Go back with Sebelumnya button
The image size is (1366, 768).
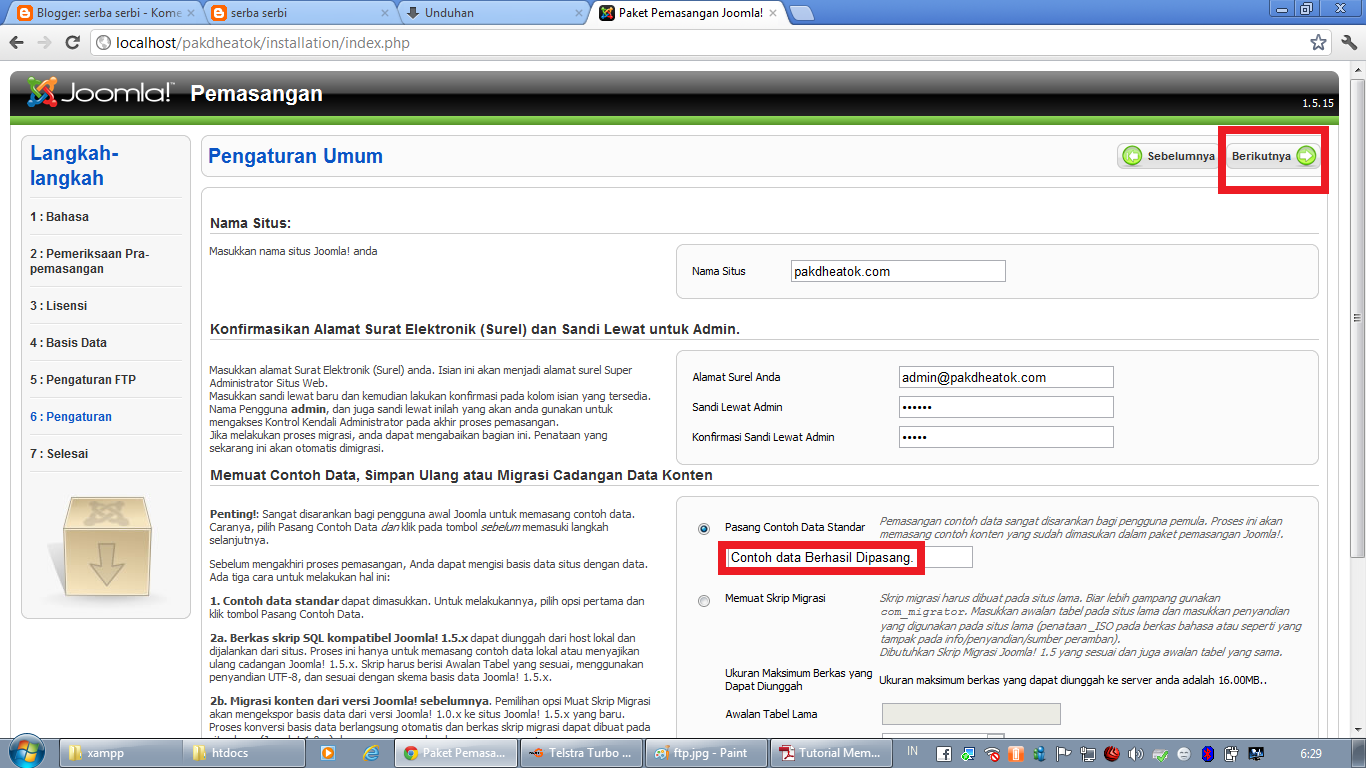(x=1169, y=156)
